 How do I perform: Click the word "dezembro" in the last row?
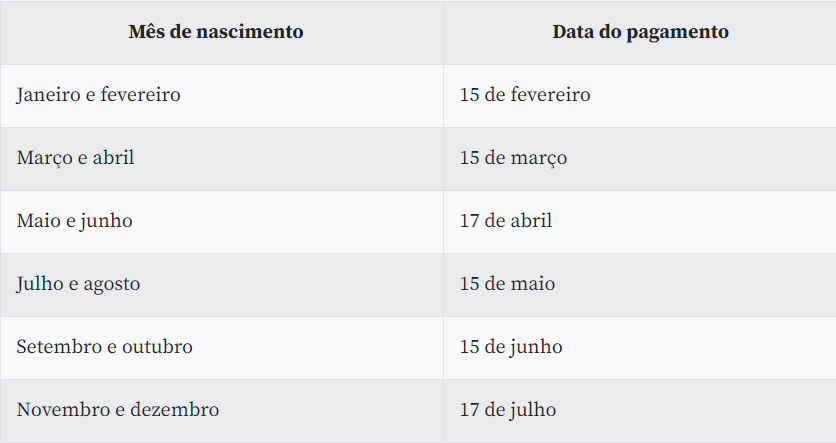click(x=179, y=410)
